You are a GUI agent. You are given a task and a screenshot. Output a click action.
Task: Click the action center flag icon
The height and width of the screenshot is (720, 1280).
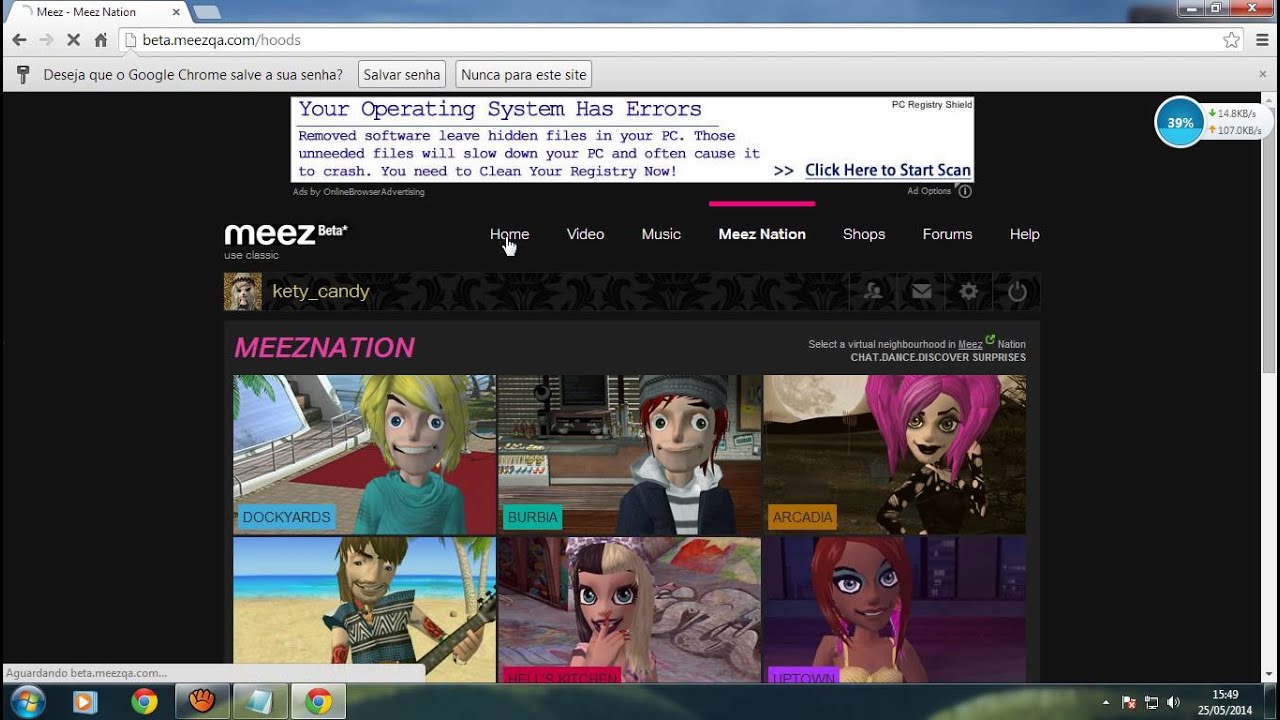(x=1129, y=702)
